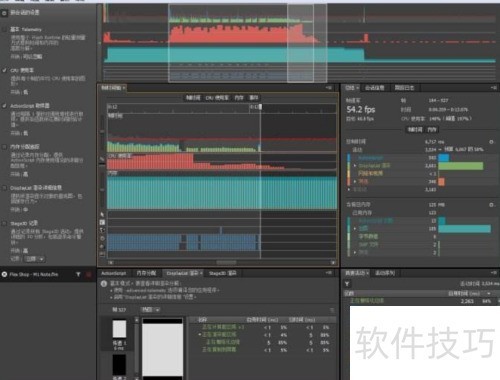Open the 首要活动 tab dropdown
Image resolution: width=500 pixels, height=380 pixels.
click(367, 273)
